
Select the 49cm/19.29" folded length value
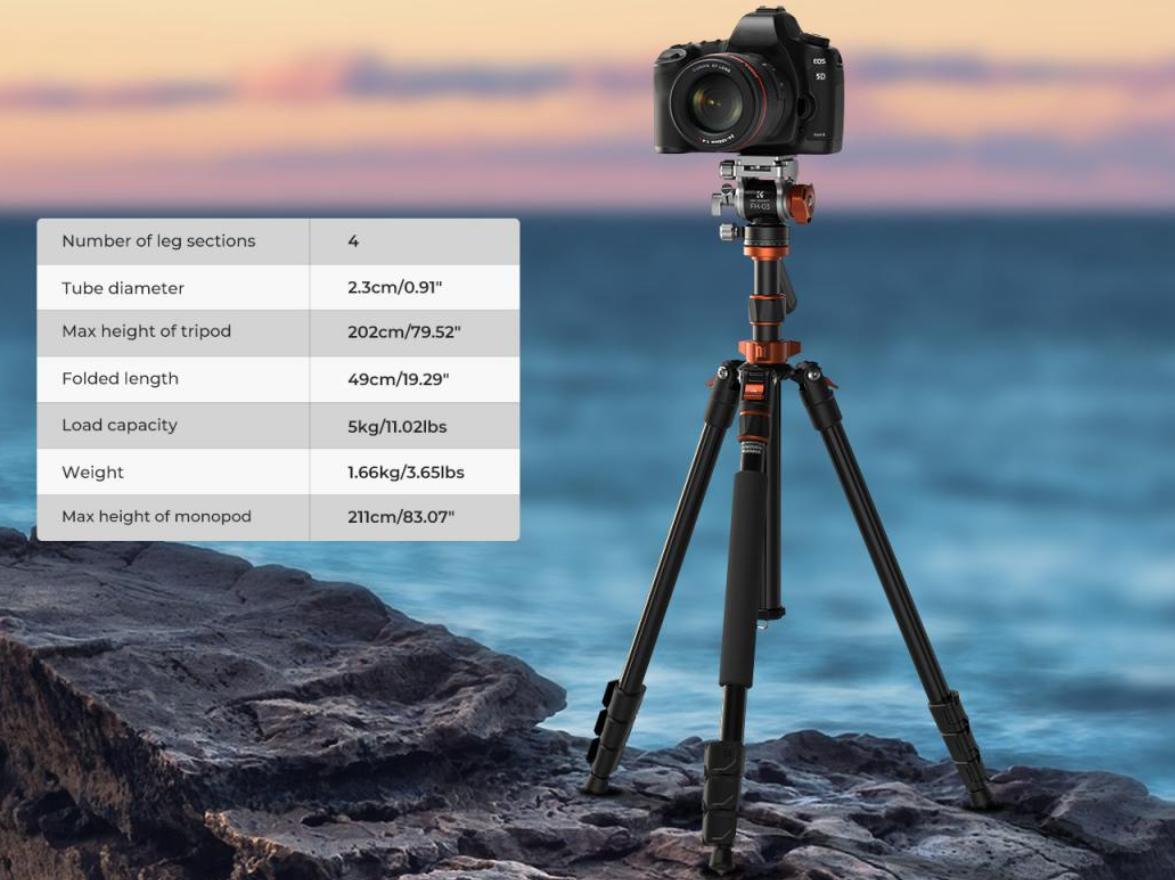[x=400, y=379]
